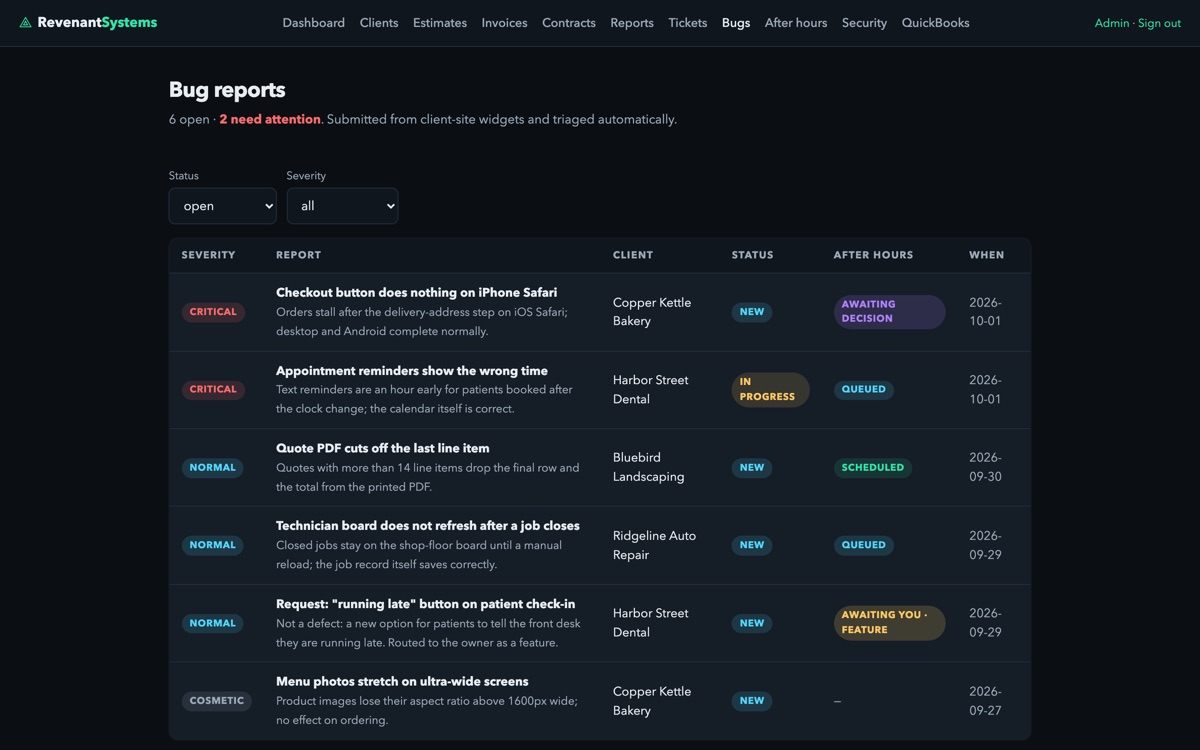Click the Bluebird Landscaping client cell
The image size is (1200, 750).
coord(649,467)
